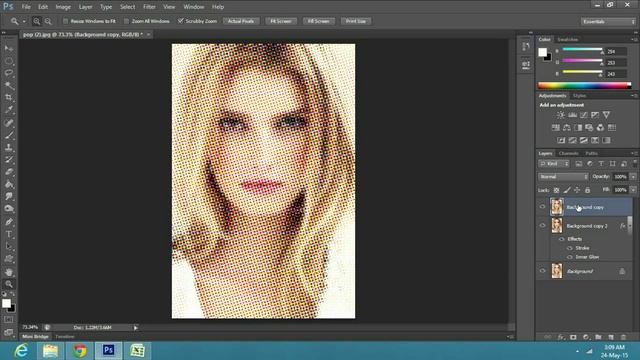Open the Essentials workspace dropdown
The image size is (640, 360).
coord(608,21)
